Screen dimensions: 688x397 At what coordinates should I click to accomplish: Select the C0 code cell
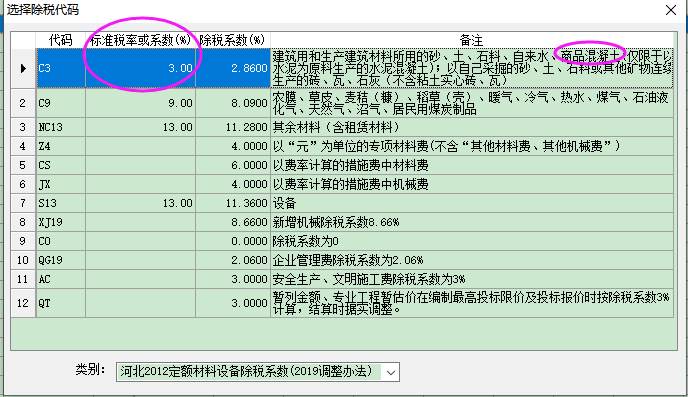pyautogui.click(x=61, y=241)
